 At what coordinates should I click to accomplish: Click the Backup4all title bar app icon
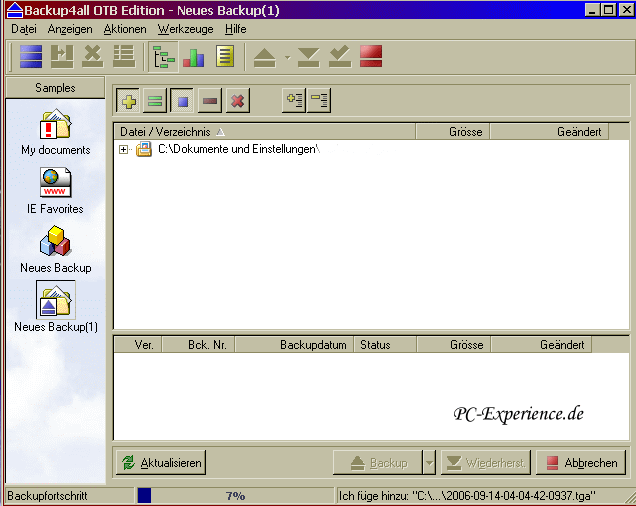[15, 10]
